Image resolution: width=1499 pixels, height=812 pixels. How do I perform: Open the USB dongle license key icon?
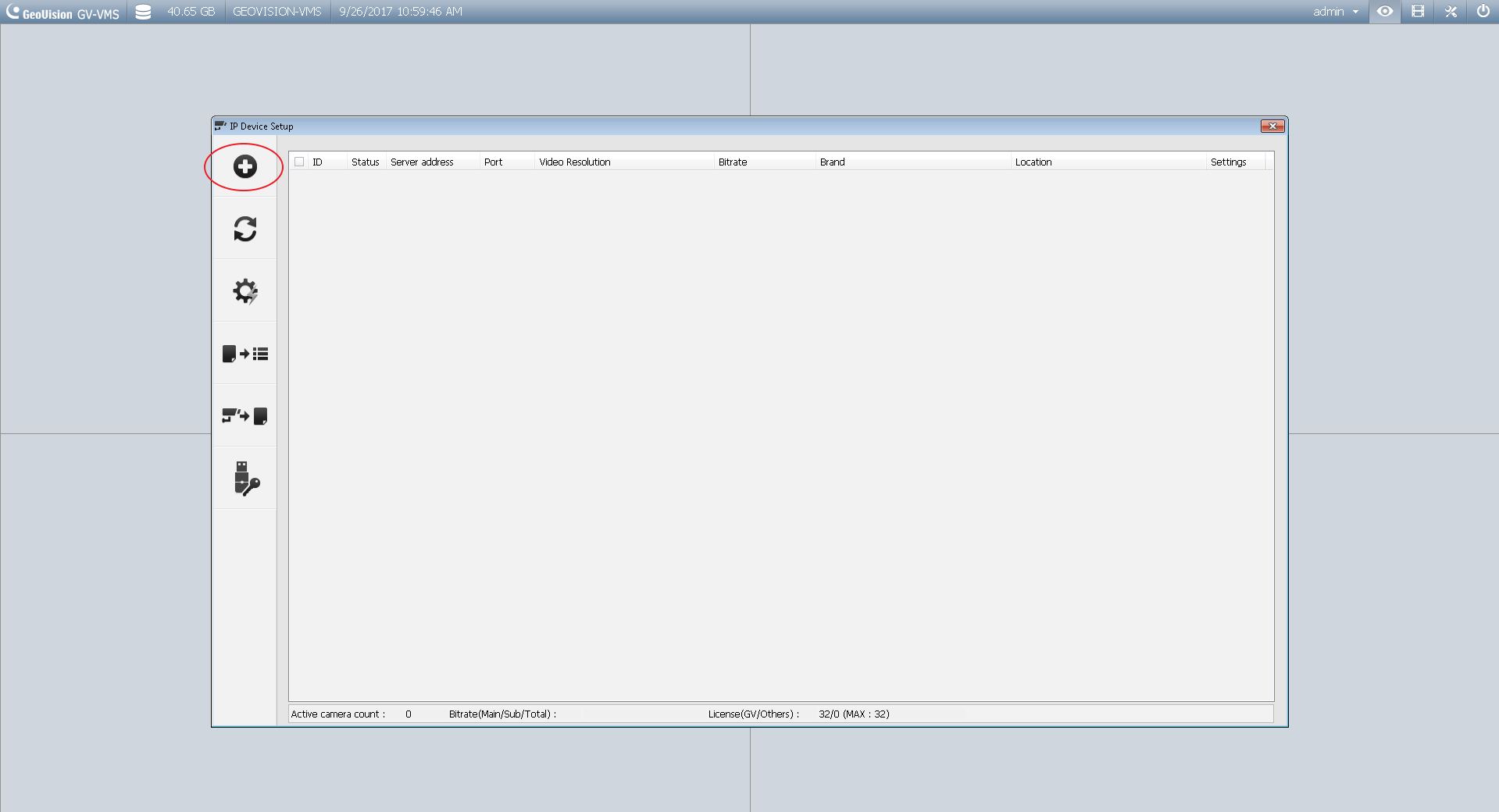coord(244,479)
